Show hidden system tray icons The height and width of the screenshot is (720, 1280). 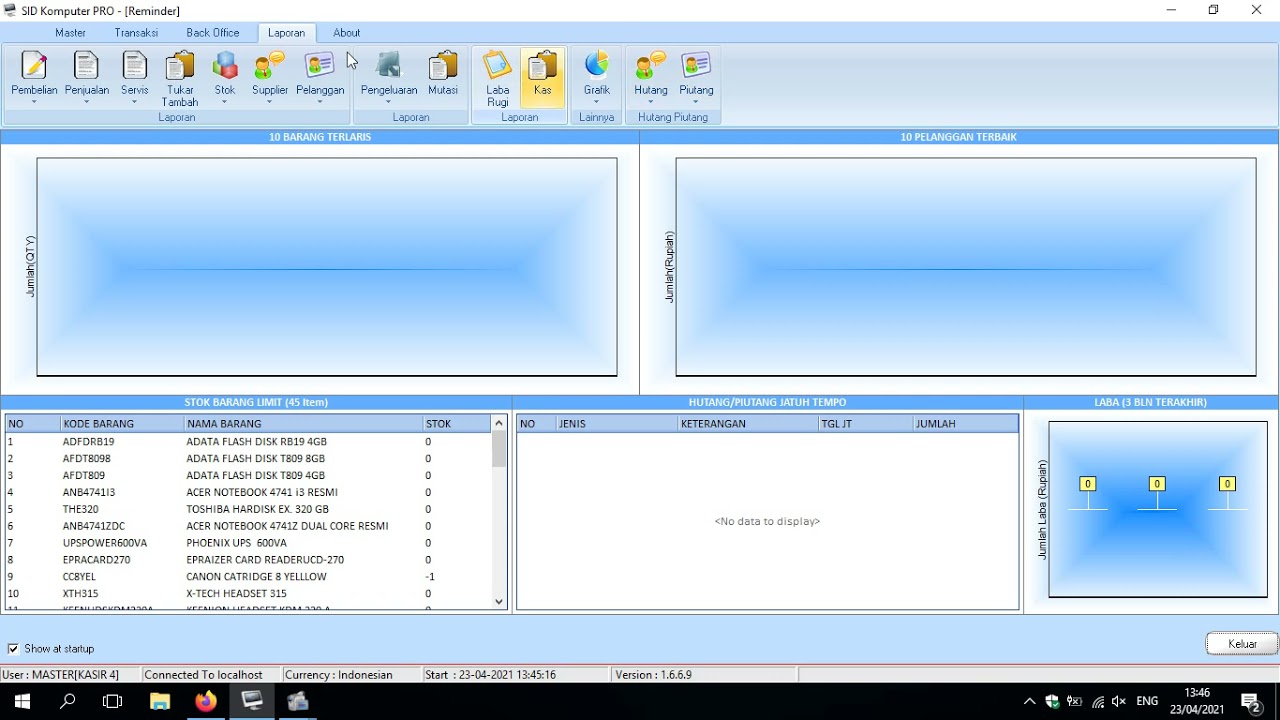1029,702
